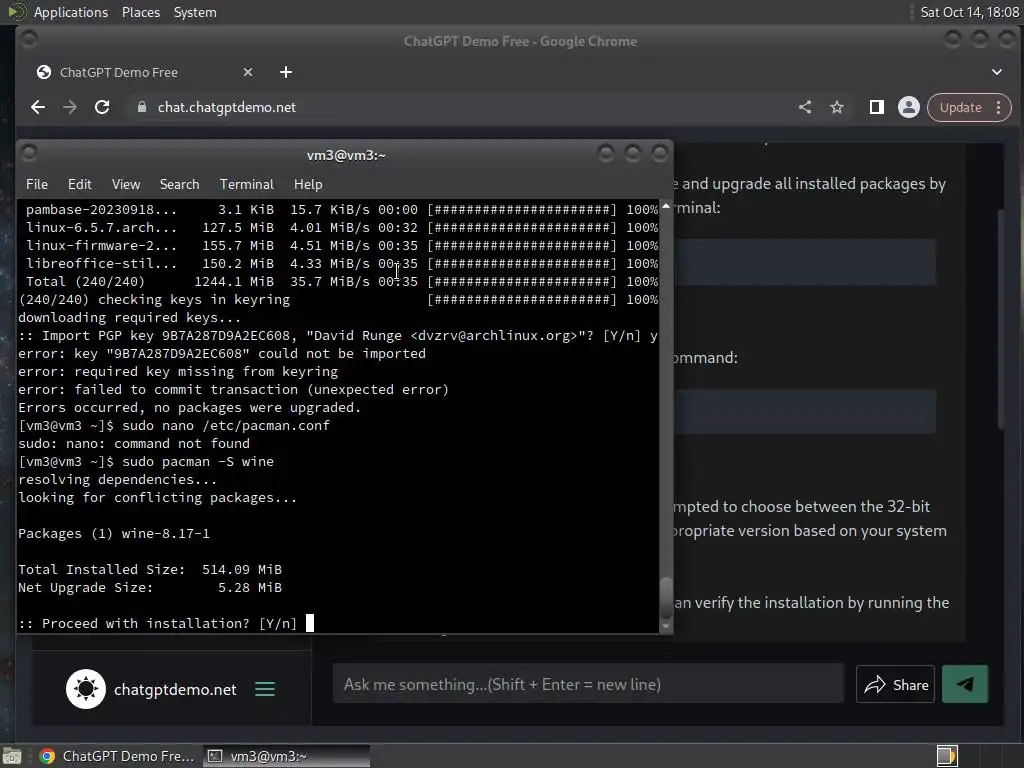
Task: Open a new Chrome tab
Action: [286, 72]
